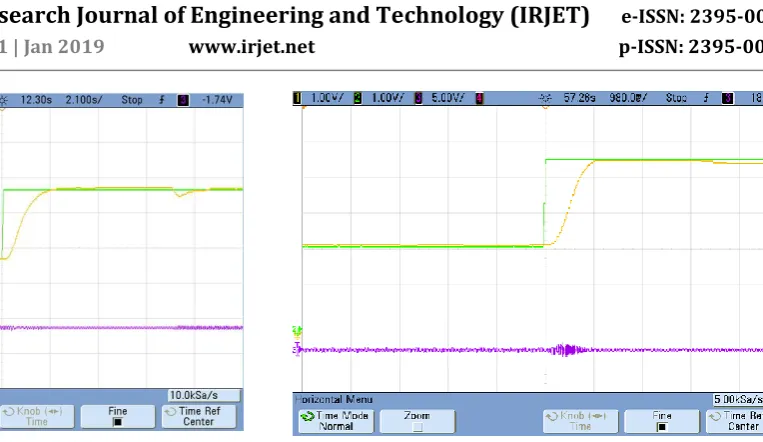The image size is (763, 442).
Task: Click the 57.28s delay value
Action: [579, 98]
